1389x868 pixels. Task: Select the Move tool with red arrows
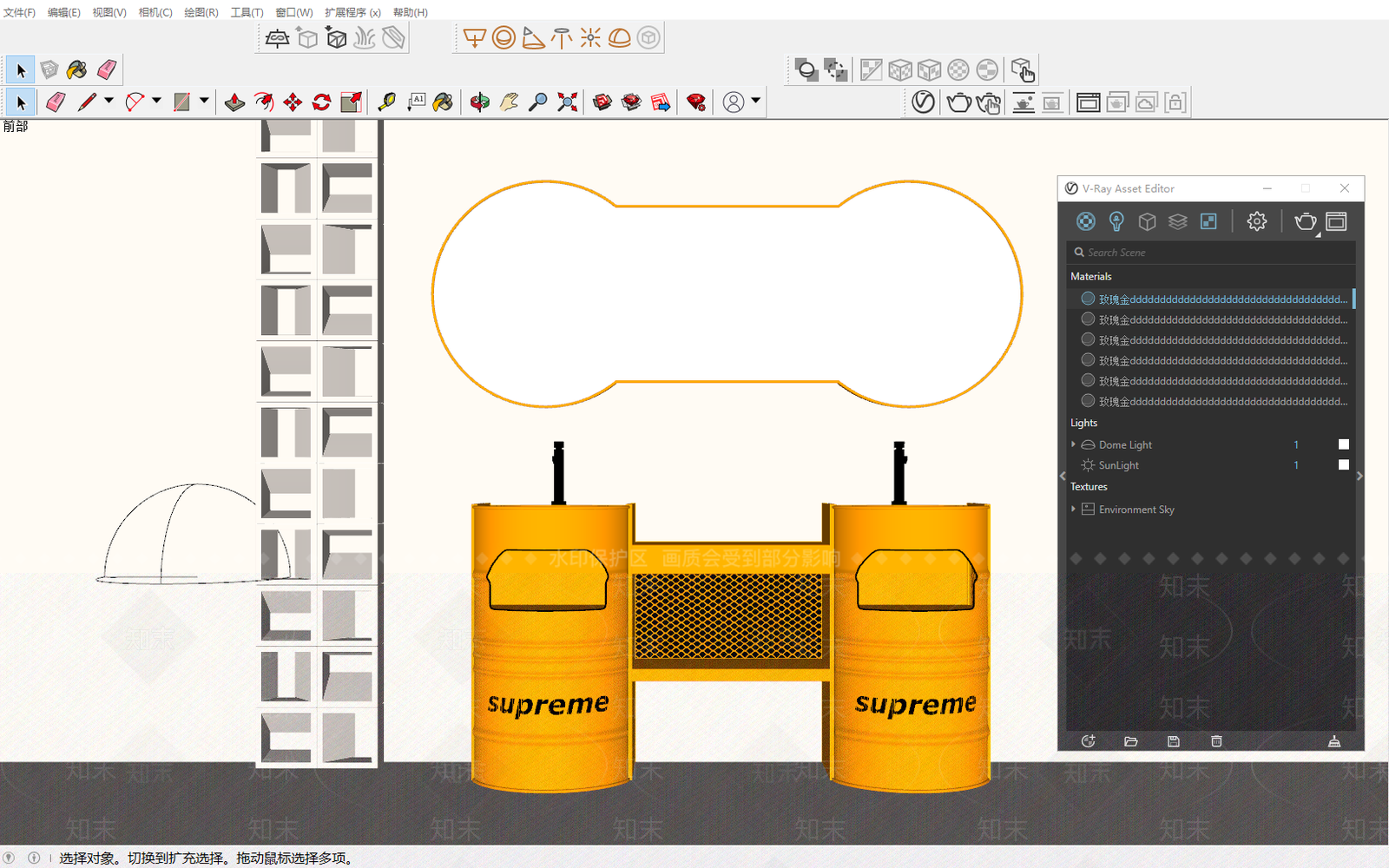coord(293,102)
